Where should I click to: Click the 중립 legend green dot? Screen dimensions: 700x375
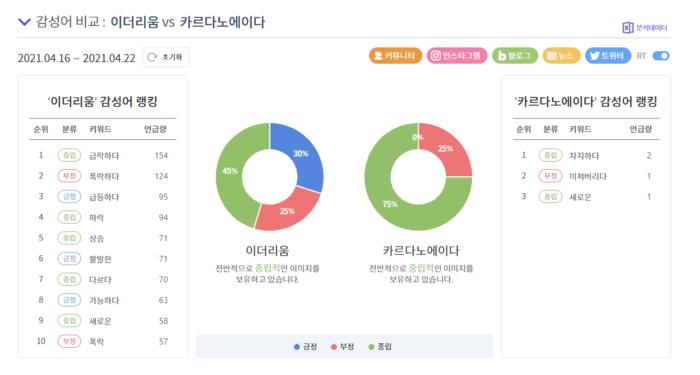pyautogui.click(x=371, y=347)
